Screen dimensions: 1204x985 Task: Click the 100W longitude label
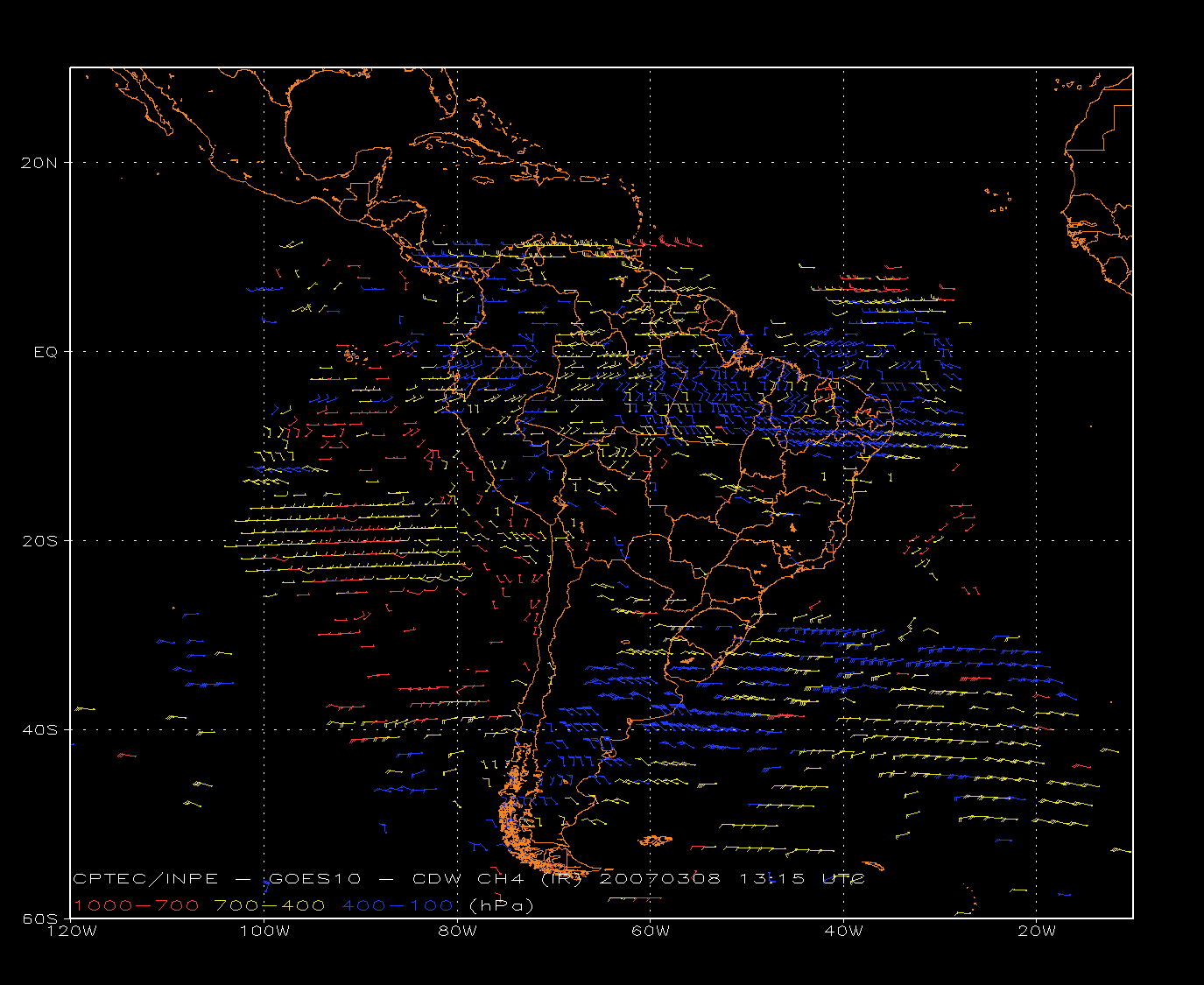pyautogui.click(x=264, y=931)
